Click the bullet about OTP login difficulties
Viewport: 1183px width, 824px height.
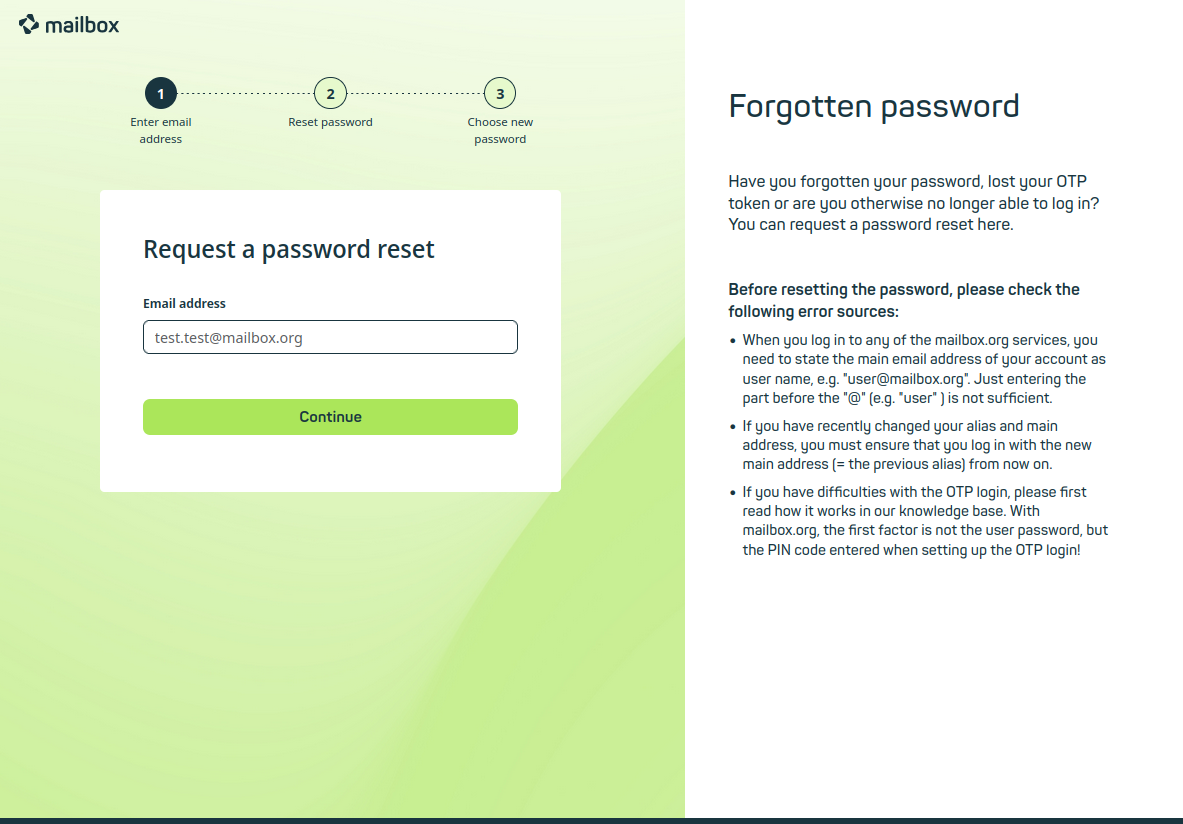[x=925, y=521]
